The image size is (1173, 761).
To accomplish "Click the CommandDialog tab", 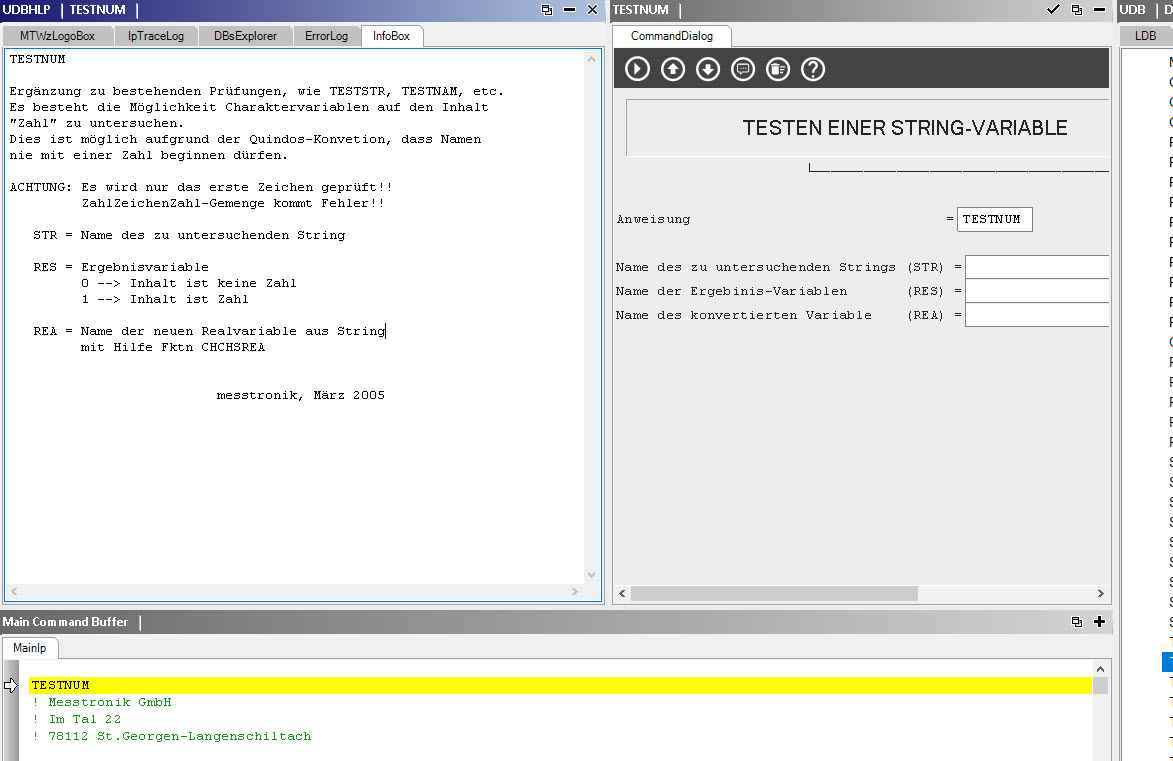I will 672,36.
